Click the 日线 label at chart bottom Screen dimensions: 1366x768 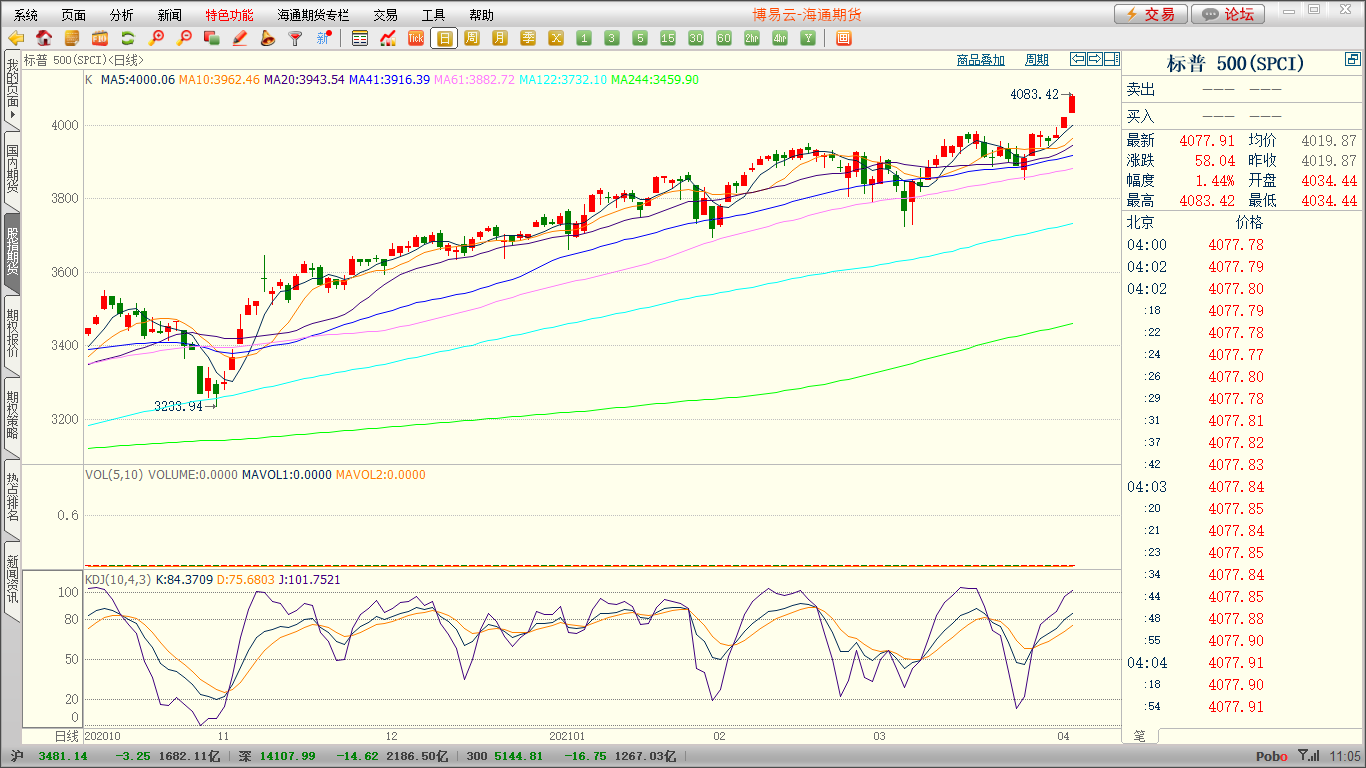[65, 736]
